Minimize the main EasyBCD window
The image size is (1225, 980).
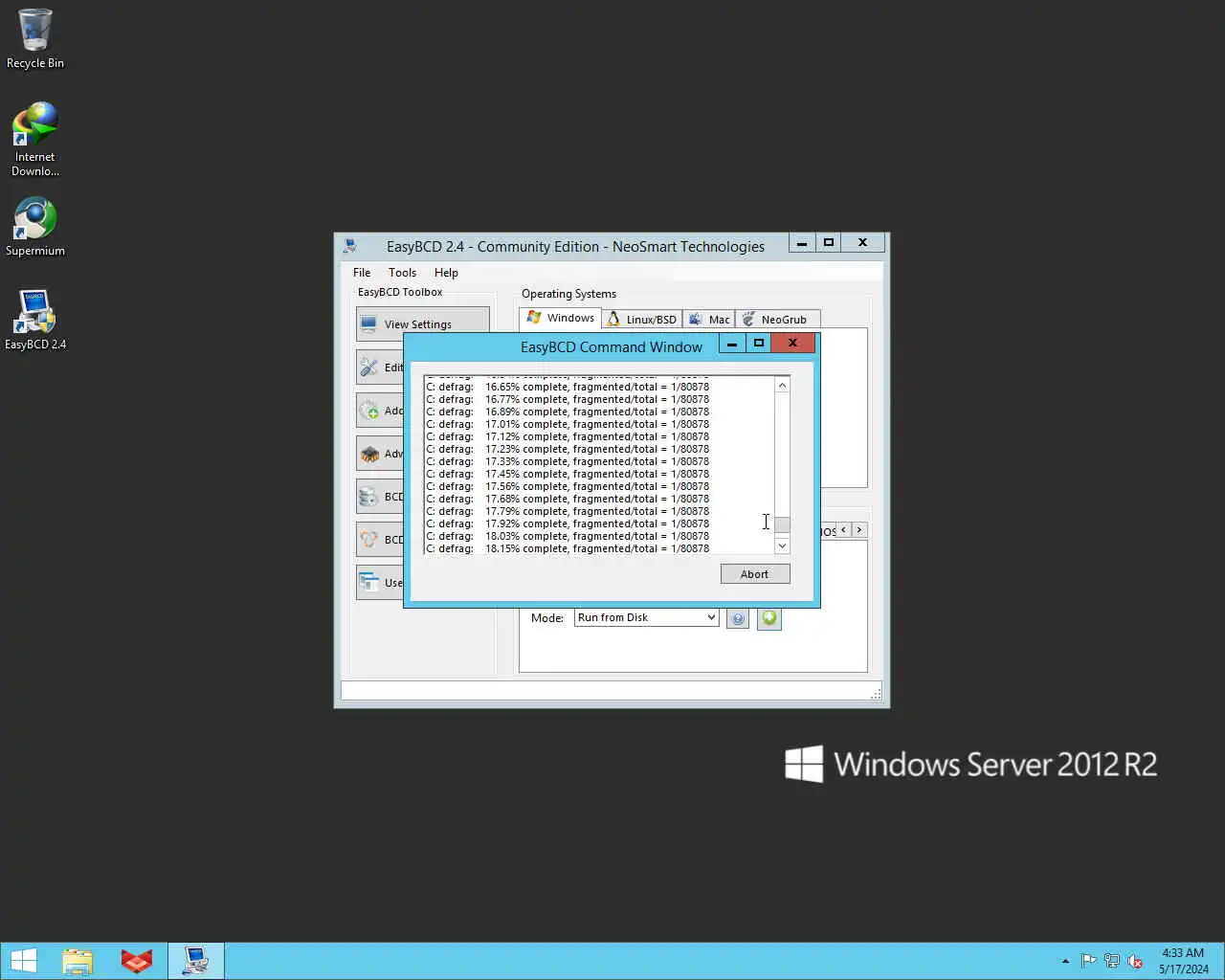802,243
